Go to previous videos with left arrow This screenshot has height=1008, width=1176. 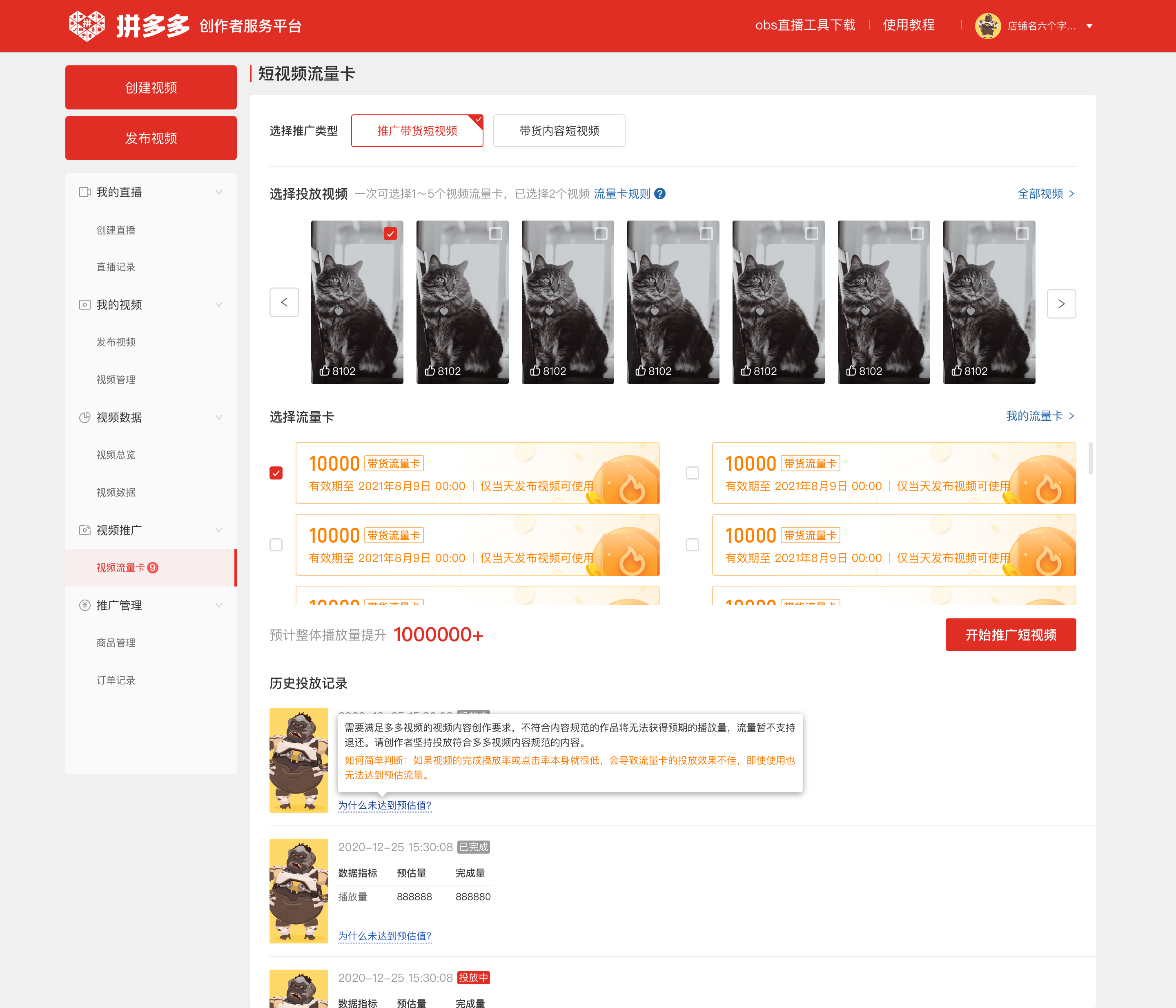[284, 303]
